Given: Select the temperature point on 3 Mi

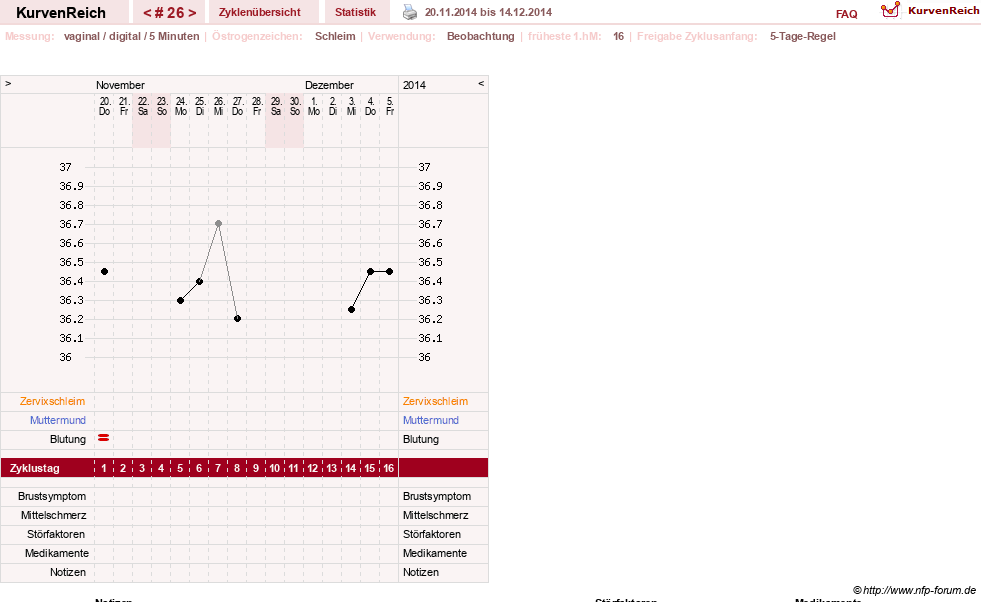Looking at the screenshot, I should click(x=352, y=310).
